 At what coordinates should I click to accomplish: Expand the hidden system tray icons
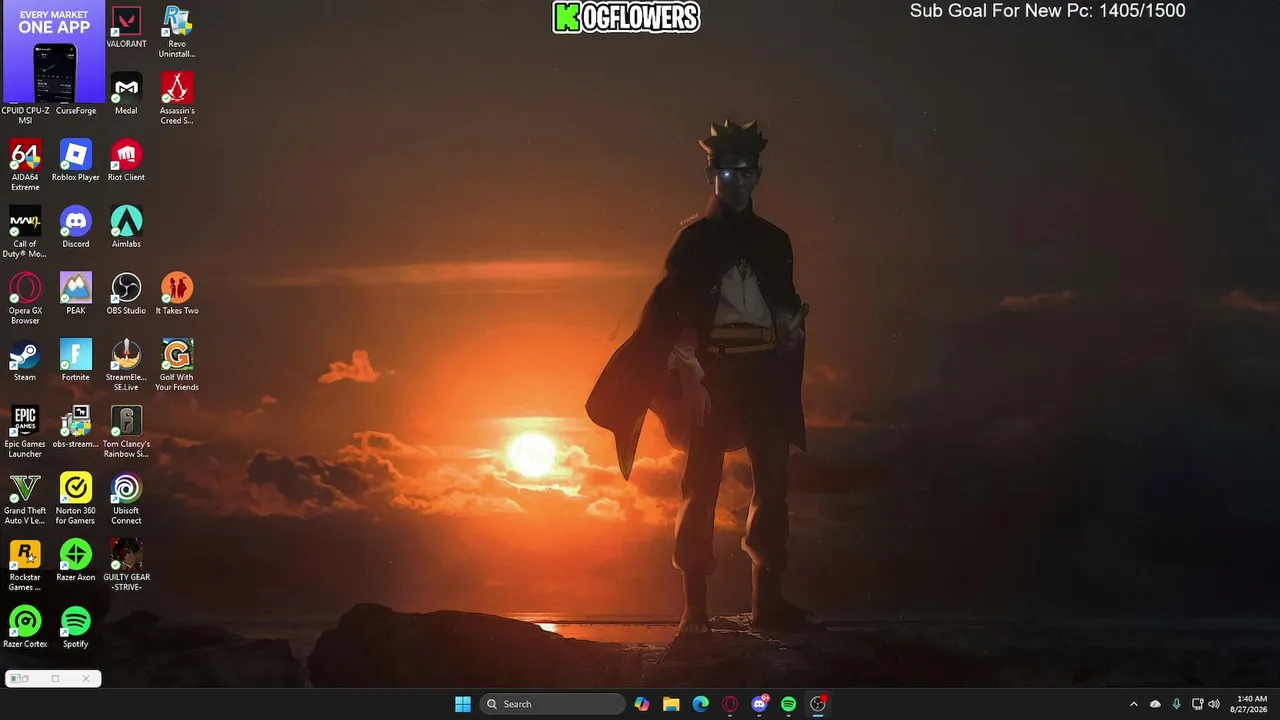(1133, 704)
